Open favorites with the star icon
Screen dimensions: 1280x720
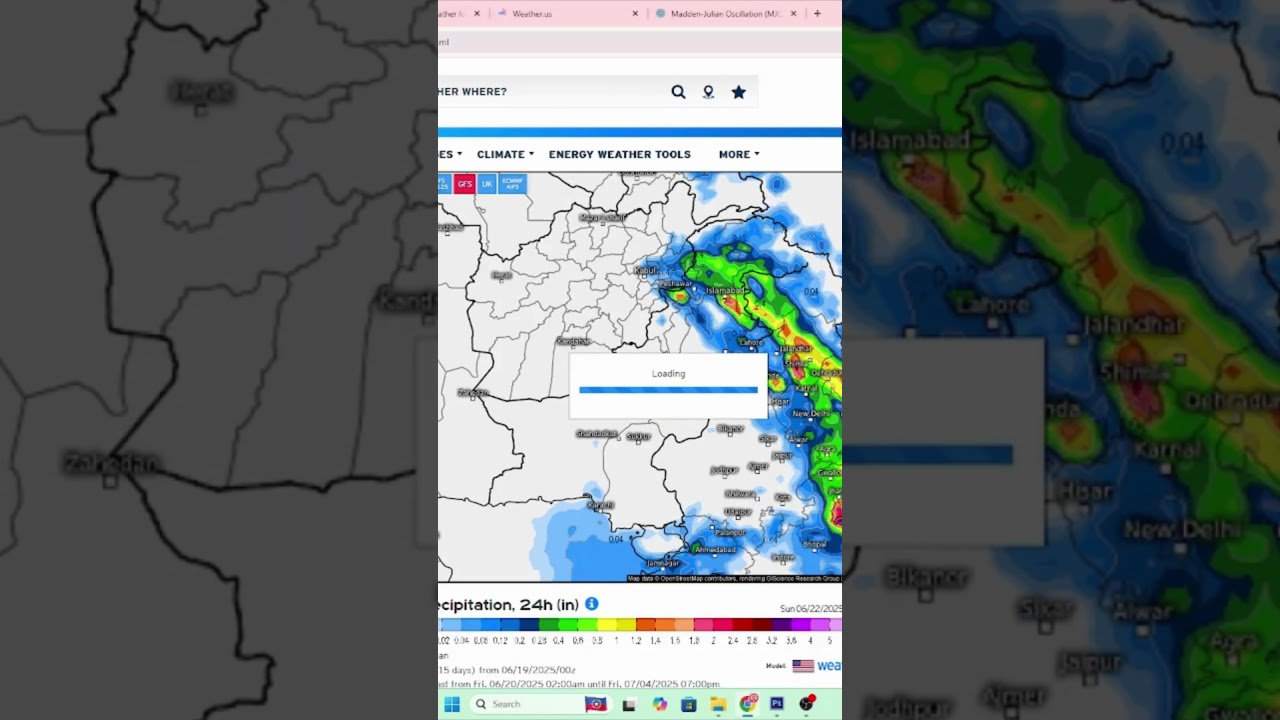click(x=738, y=92)
